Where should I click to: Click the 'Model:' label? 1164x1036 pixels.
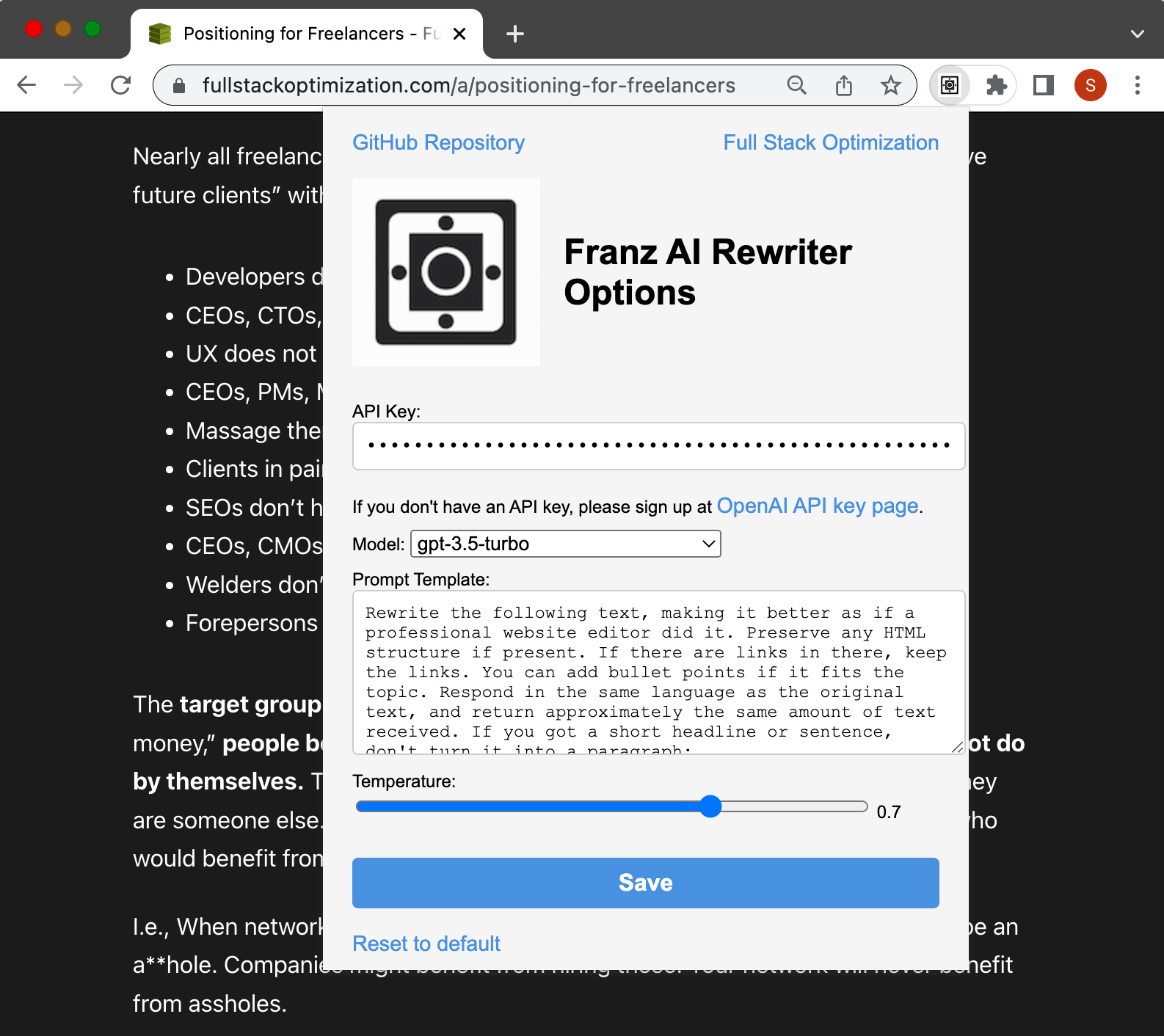coord(378,544)
